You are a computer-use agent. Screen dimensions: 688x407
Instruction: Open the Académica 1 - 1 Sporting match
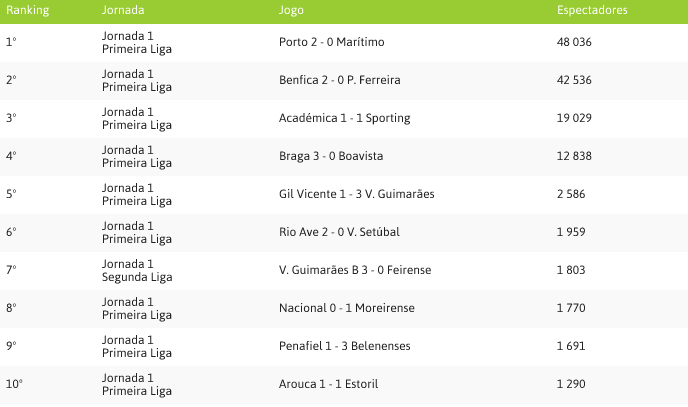point(344,118)
